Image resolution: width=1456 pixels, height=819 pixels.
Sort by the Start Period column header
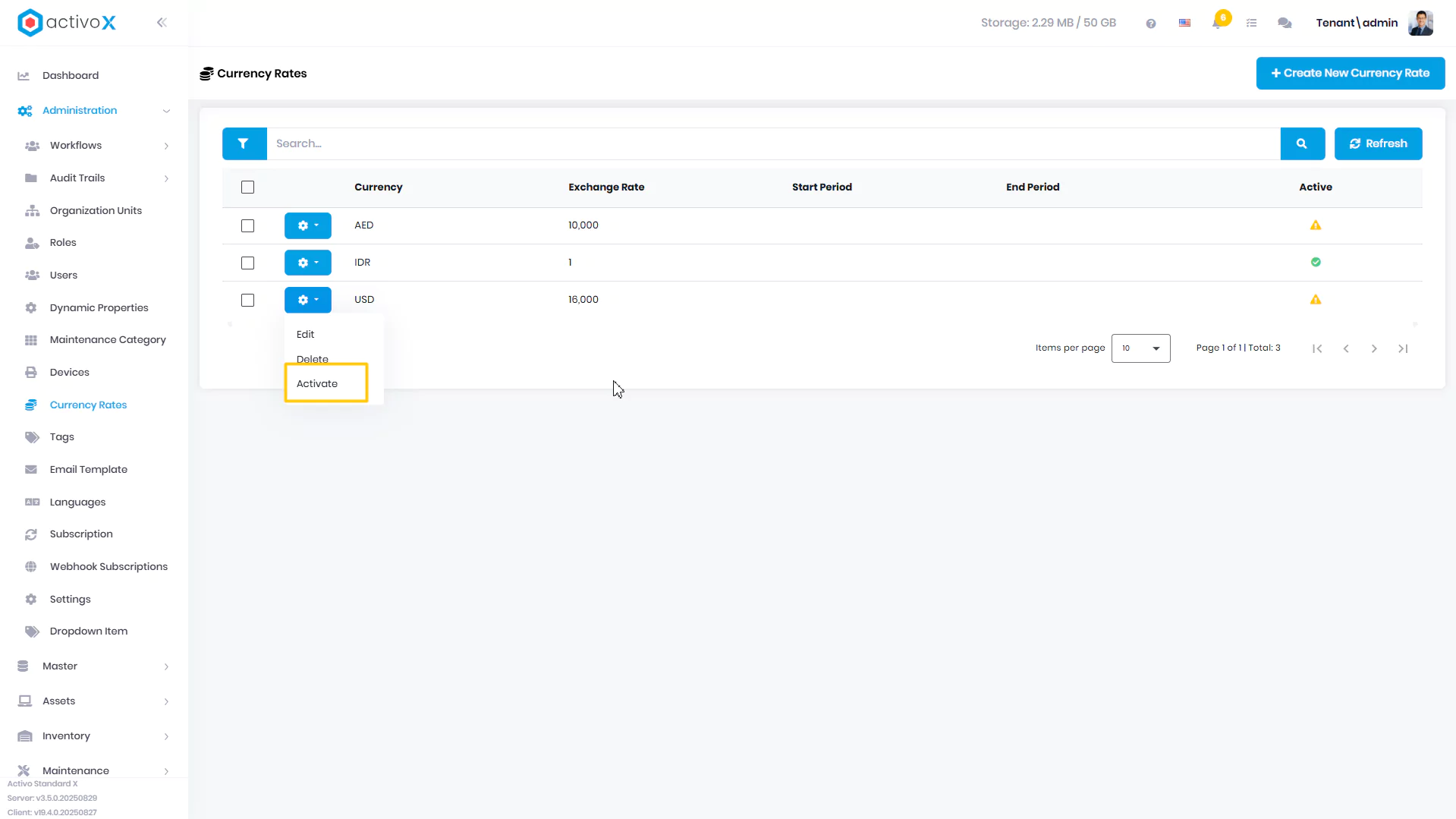[x=822, y=187]
